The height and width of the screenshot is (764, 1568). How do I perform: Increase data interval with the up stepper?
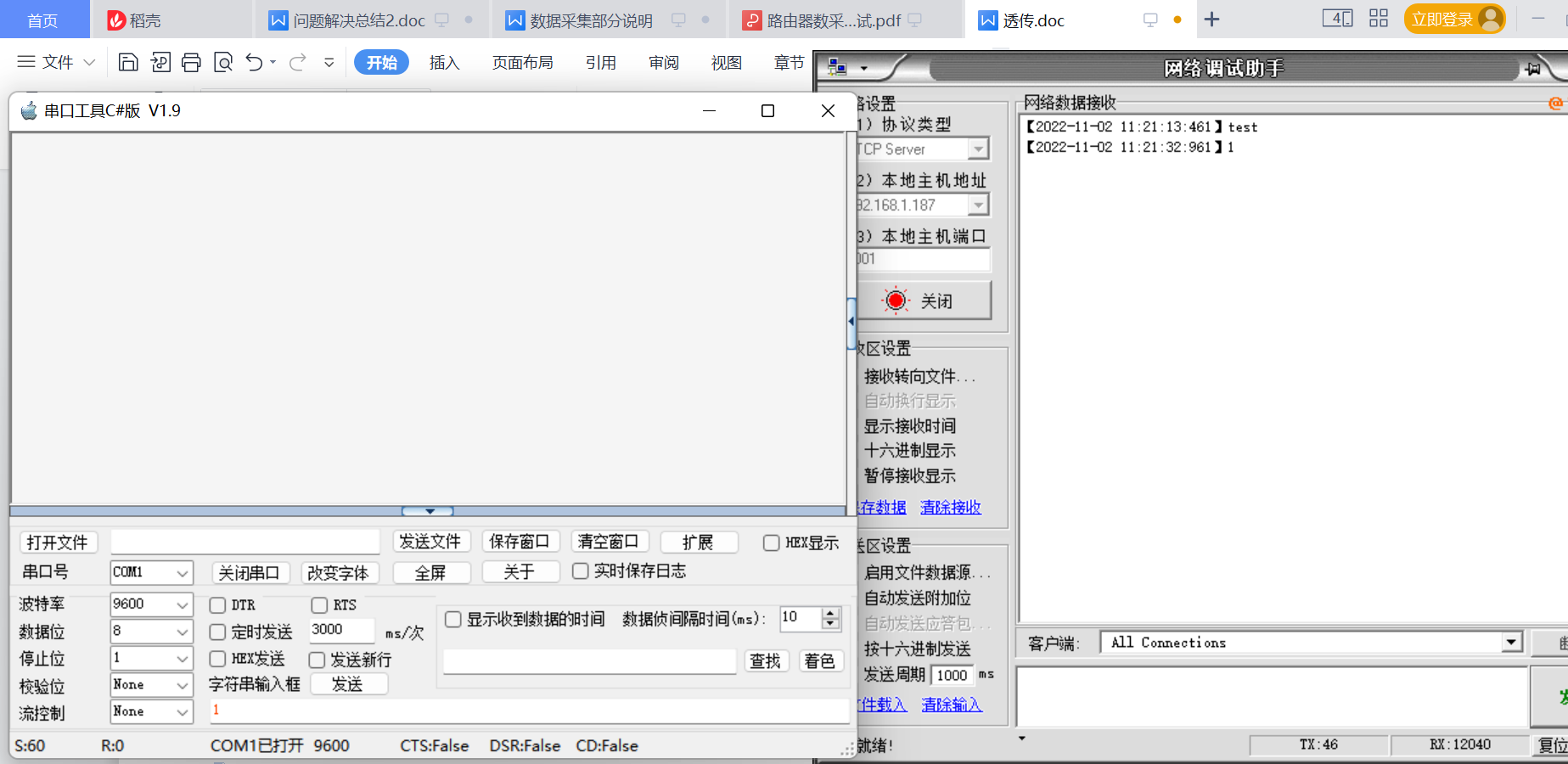(829, 614)
